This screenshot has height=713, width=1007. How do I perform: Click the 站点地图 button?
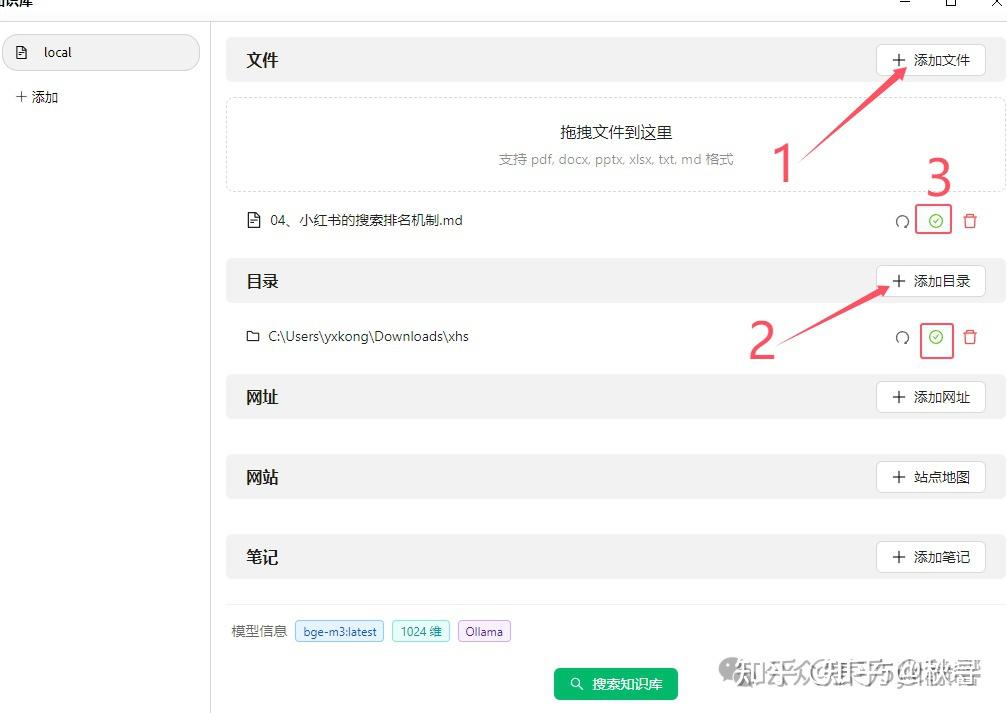pyautogui.click(x=931, y=477)
